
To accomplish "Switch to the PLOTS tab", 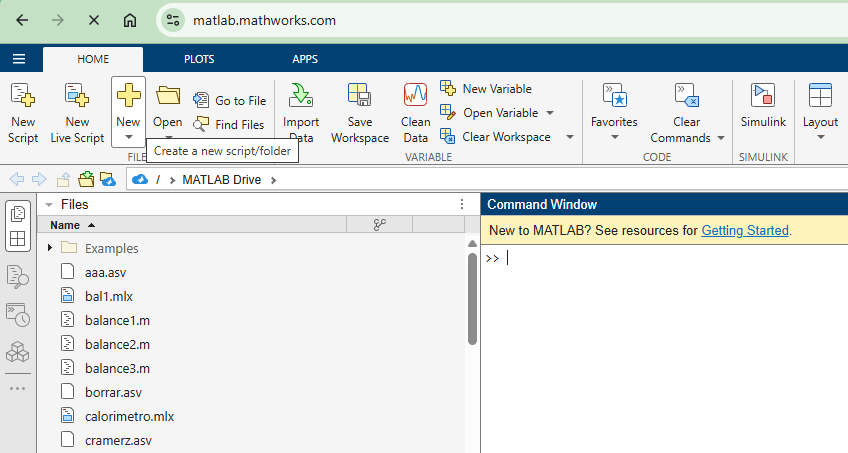I will [199, 59].
